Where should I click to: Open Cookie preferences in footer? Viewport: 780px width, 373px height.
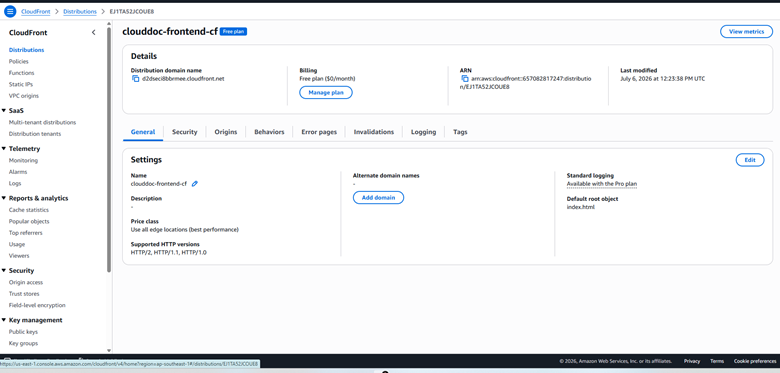coord(755,361)
